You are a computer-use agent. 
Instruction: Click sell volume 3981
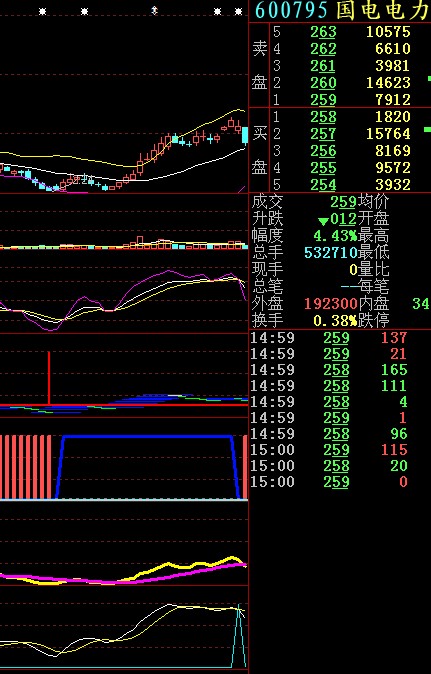(x=393, y=66)
